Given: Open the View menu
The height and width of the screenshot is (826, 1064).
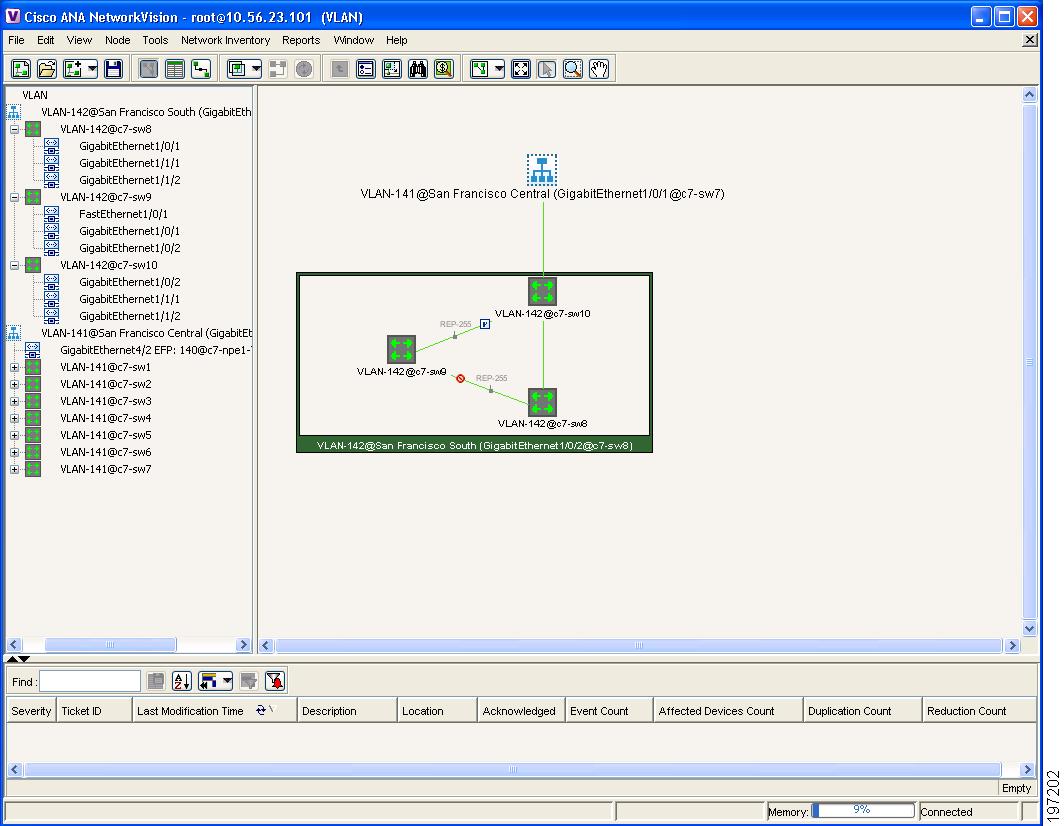Looking at the screenshot, I should coord(79,40).
